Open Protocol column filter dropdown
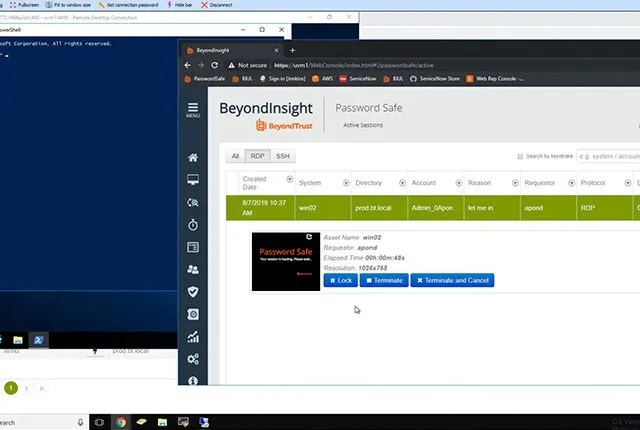640x430 pixels. [627, 183]
